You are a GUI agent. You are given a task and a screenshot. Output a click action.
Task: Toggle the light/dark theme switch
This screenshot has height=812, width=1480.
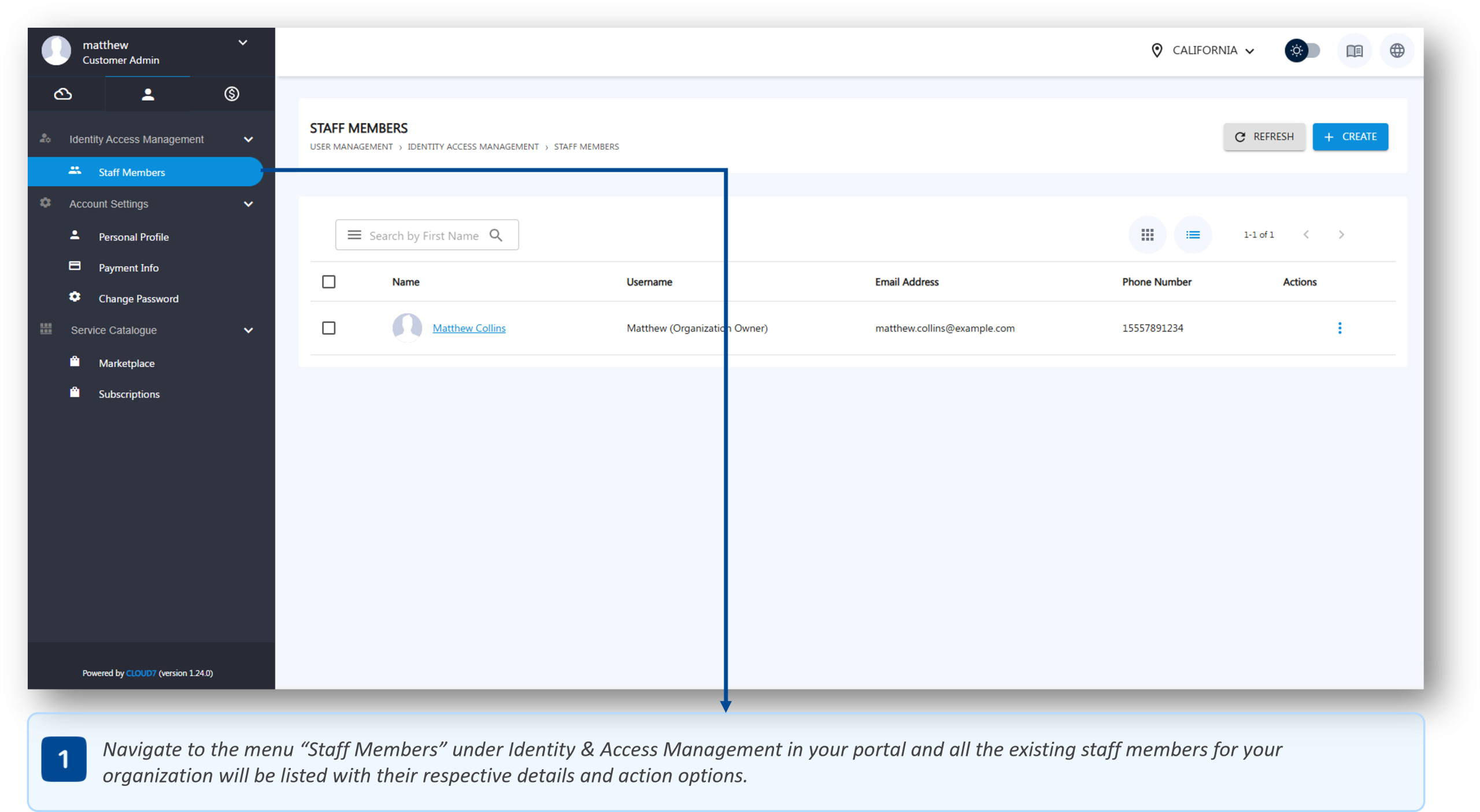tap(1303, 51)
